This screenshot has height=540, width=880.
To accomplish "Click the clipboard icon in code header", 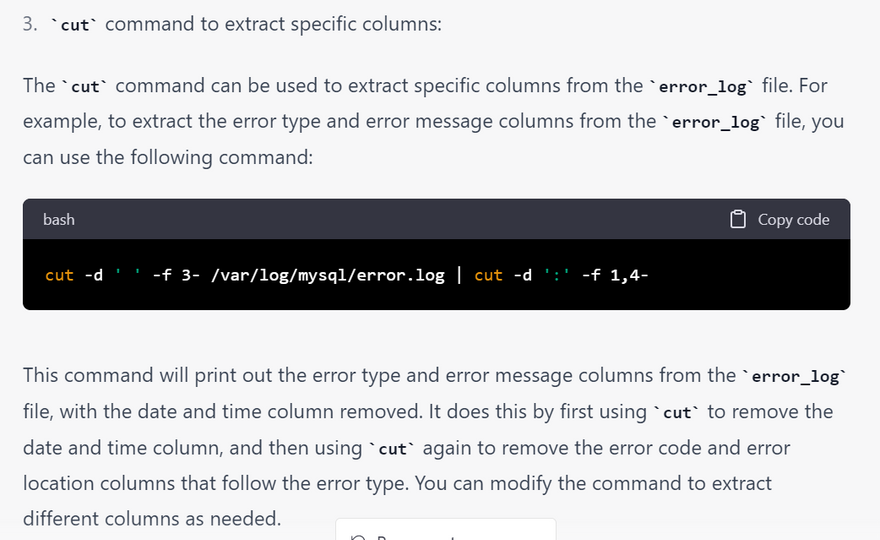I will (x=738, y=219).
